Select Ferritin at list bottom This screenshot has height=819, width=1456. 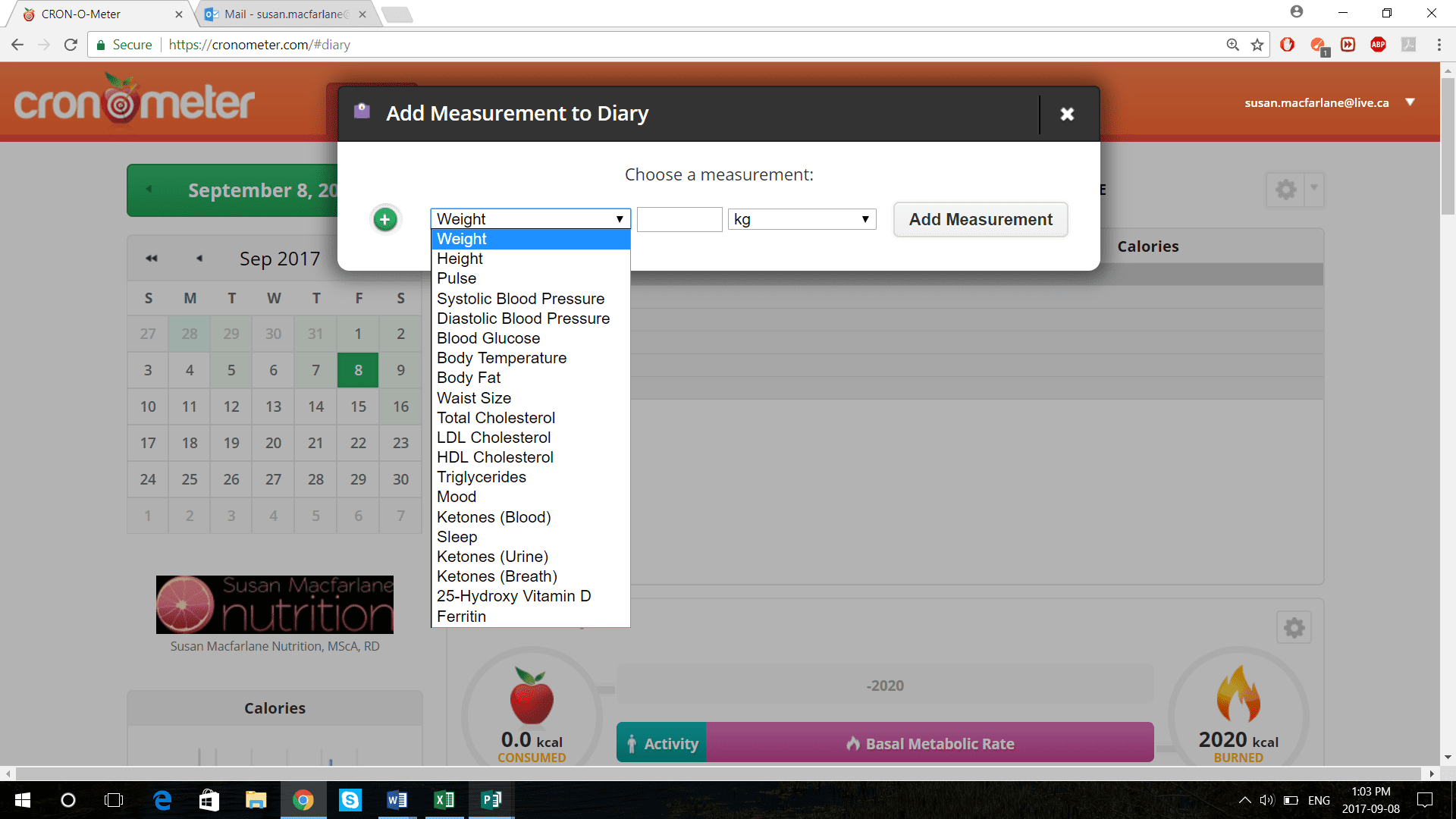pyautogui.click(x=530, y=617)
